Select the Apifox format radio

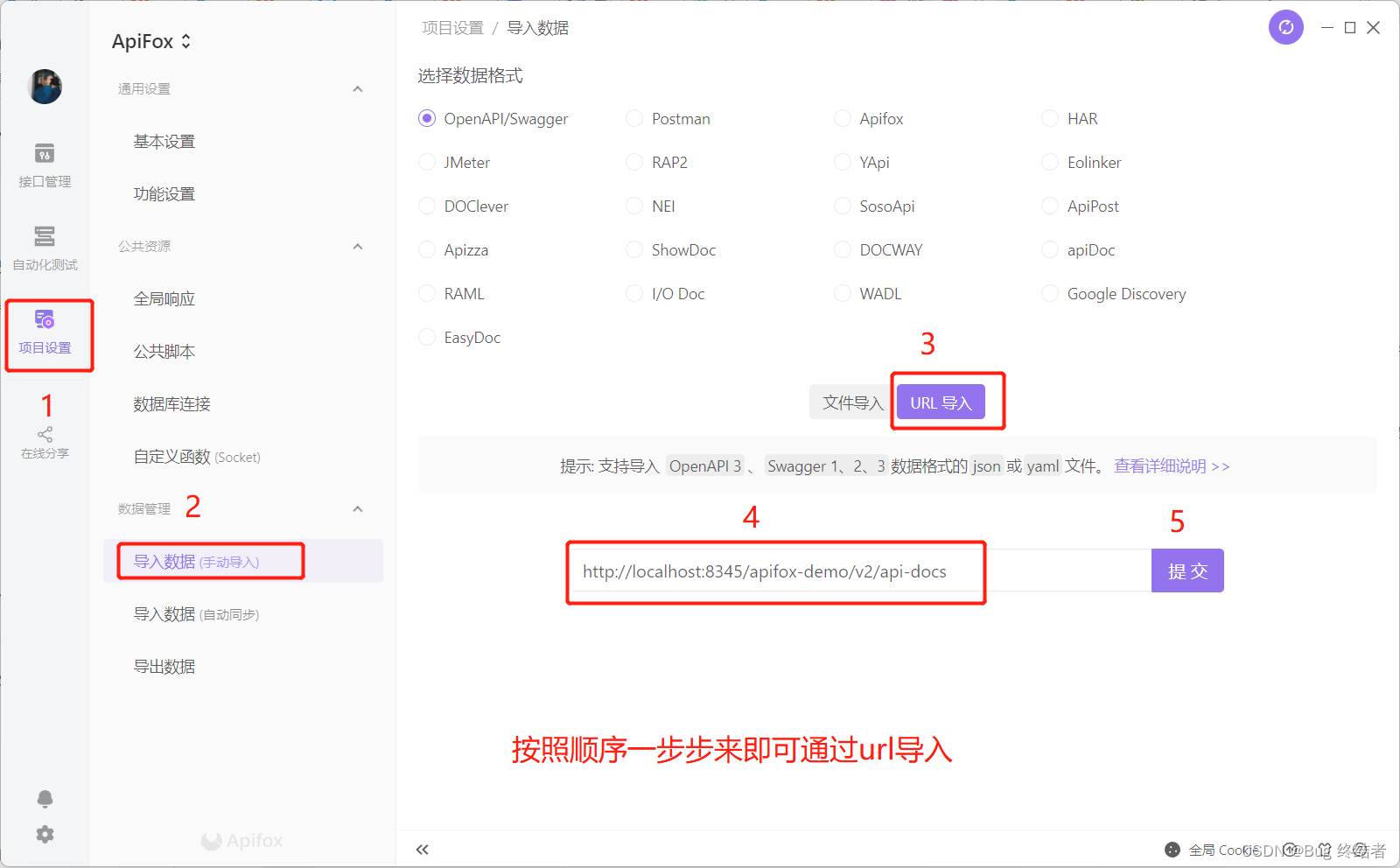[843, 118]
